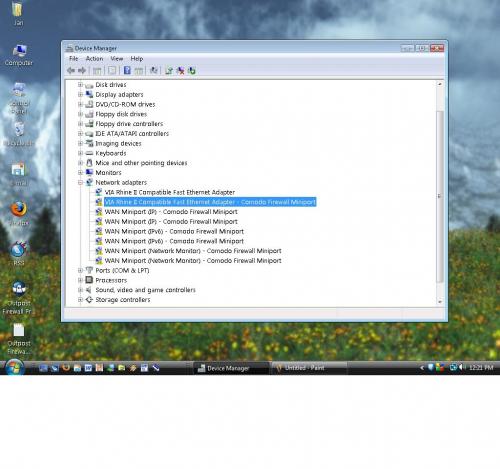The height and width of the screenshot is (469, 500).
Task: Click the Network adapters category icon
Action: click(x=89, y=182)
